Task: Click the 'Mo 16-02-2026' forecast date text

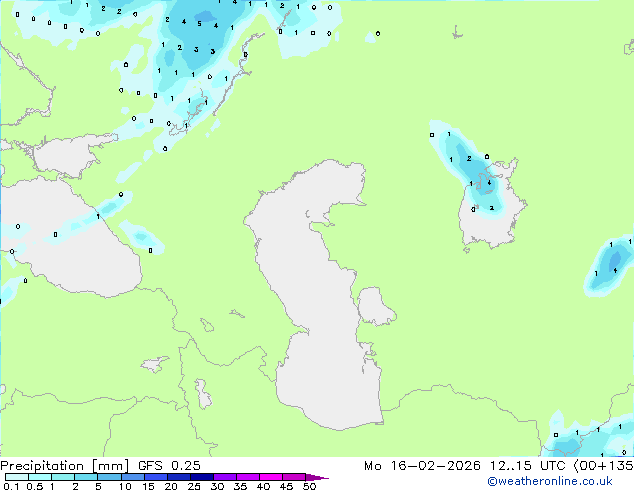Action: (422, 466)
